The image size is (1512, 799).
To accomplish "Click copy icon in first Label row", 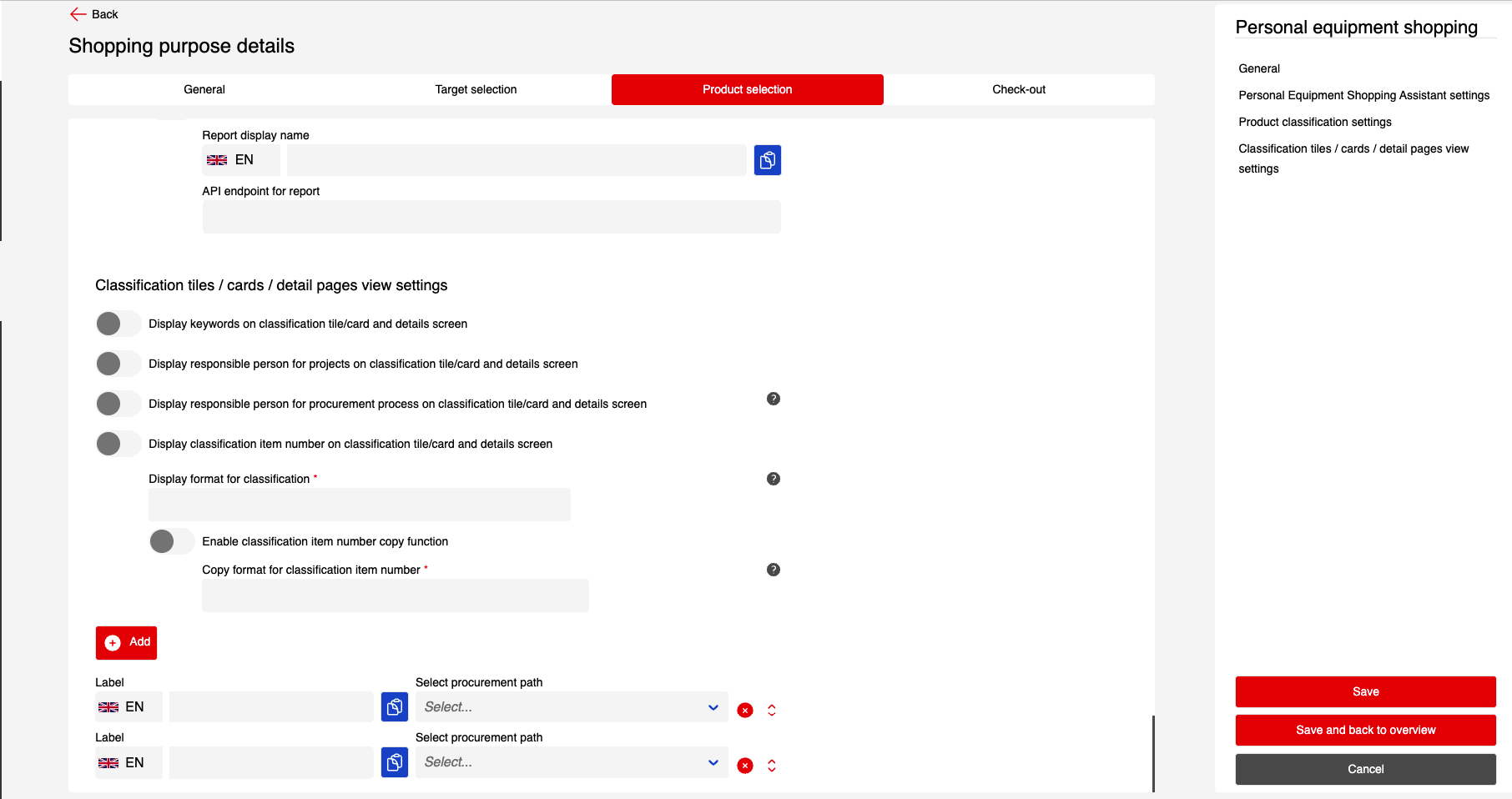I will 394,707.
